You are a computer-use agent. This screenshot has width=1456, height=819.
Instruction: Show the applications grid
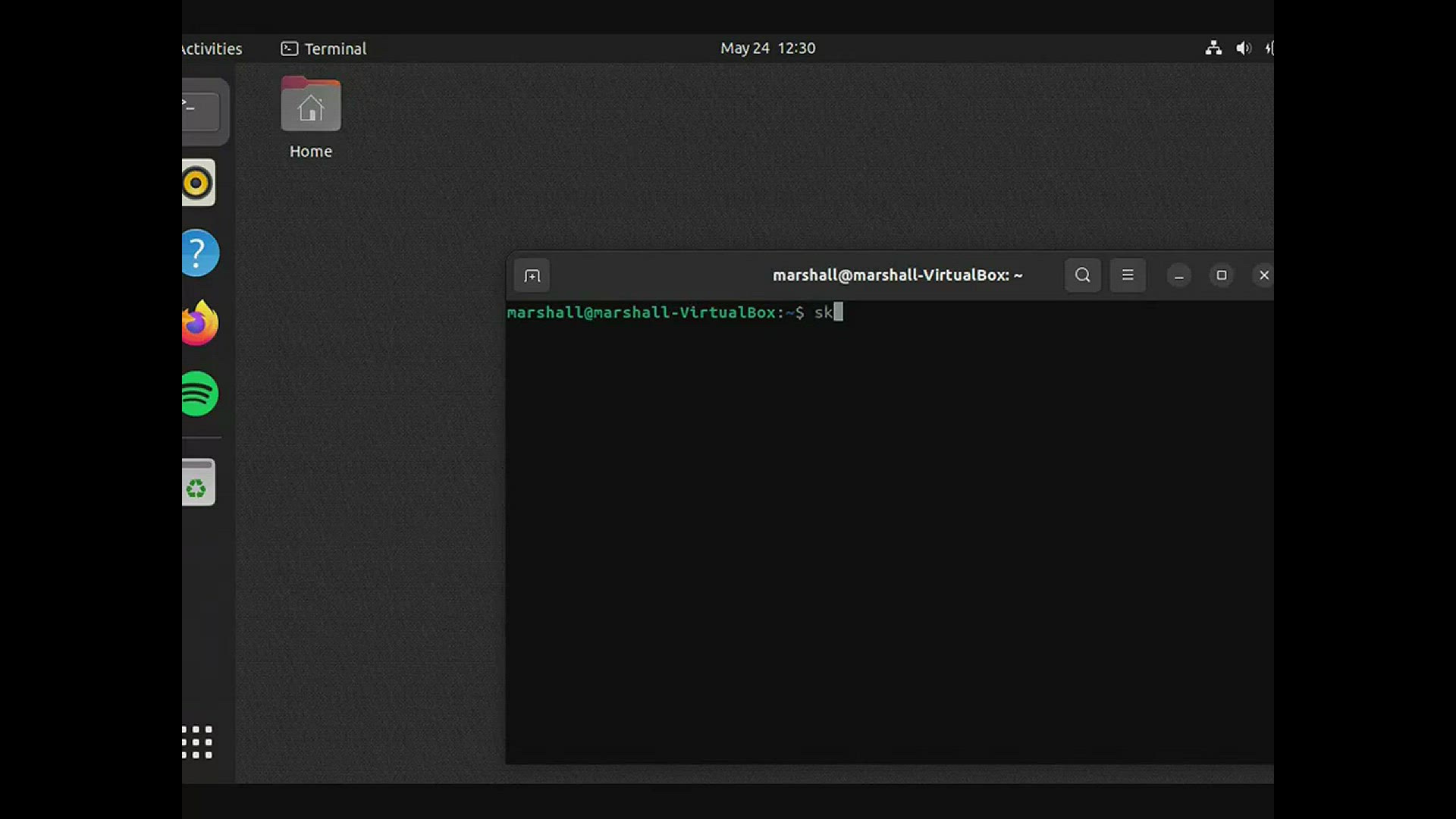[198, 742]
